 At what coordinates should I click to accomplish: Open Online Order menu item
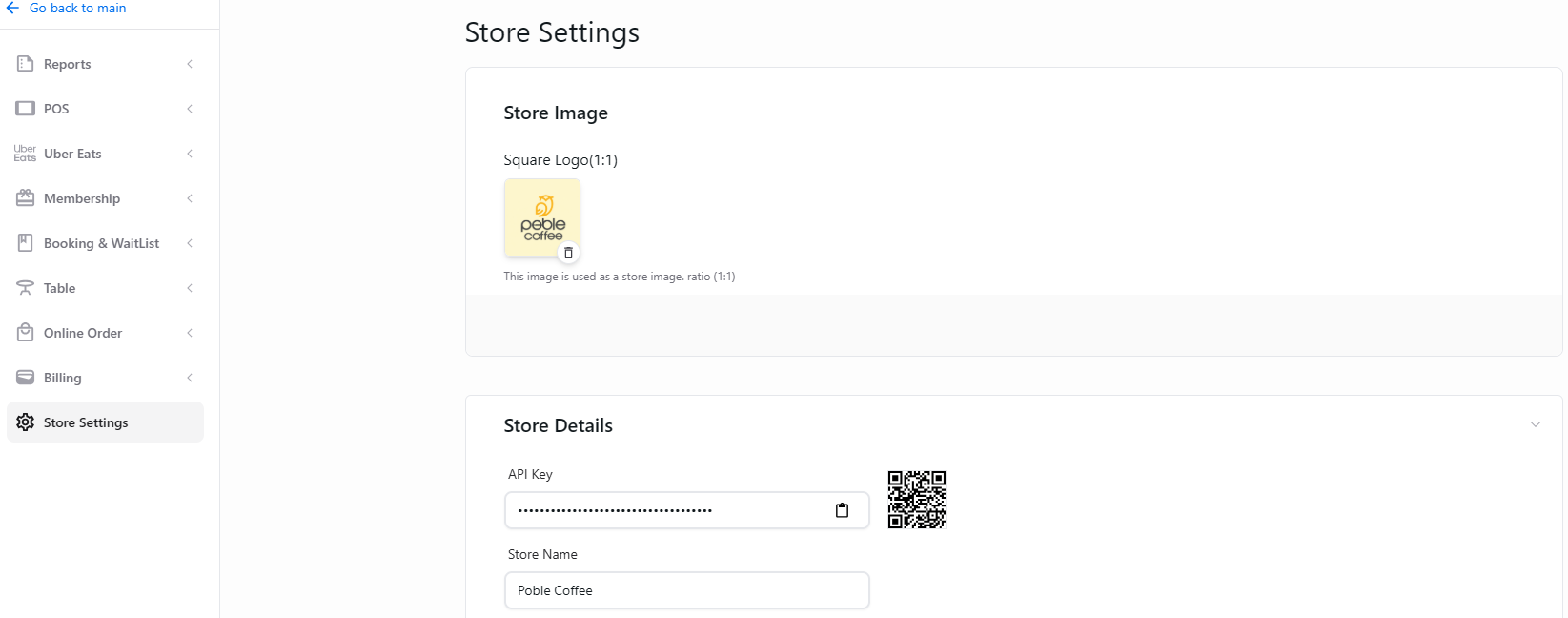105,333
